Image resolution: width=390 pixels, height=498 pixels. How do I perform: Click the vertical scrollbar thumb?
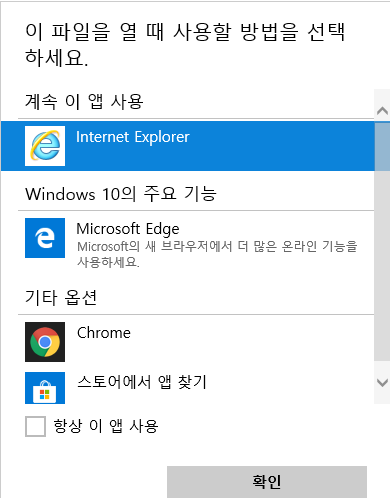[x=382, y=241]
